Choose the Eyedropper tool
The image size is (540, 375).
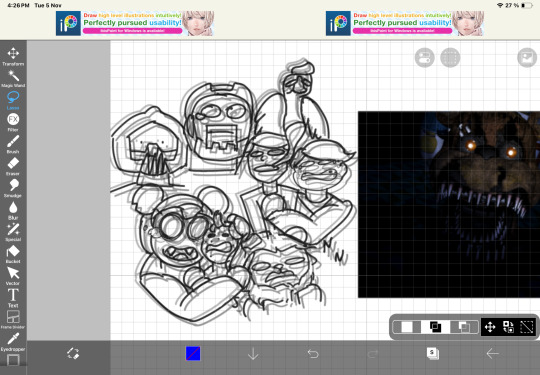coord(13,342)
